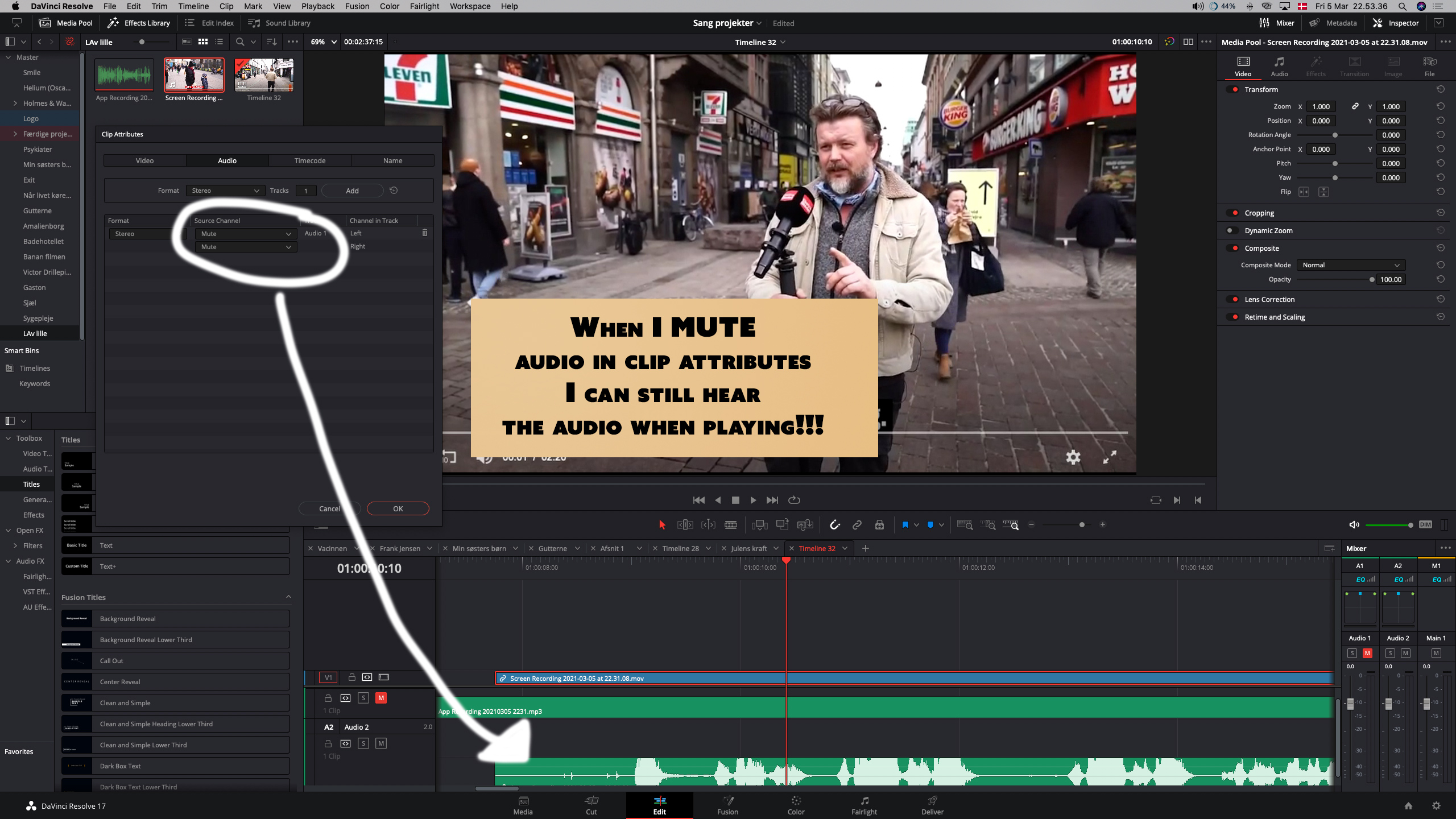This screenshot has width=1456, height=819.
Task: Reset audio tracks in Clip Attributes
Action: coord(394,191)
